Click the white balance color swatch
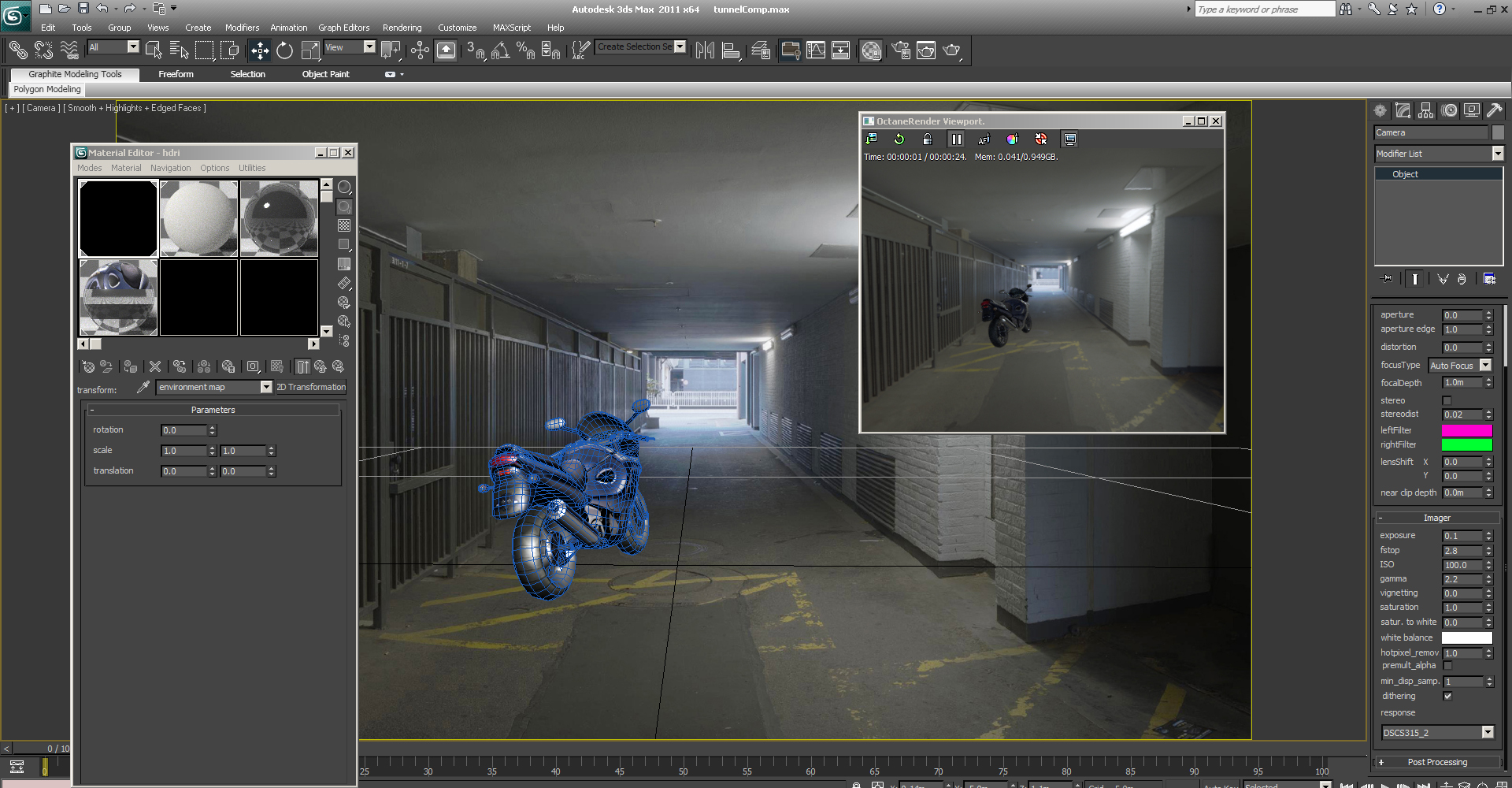The width and height of the screenshot is (1512, 788). (x=1467, y=638)
